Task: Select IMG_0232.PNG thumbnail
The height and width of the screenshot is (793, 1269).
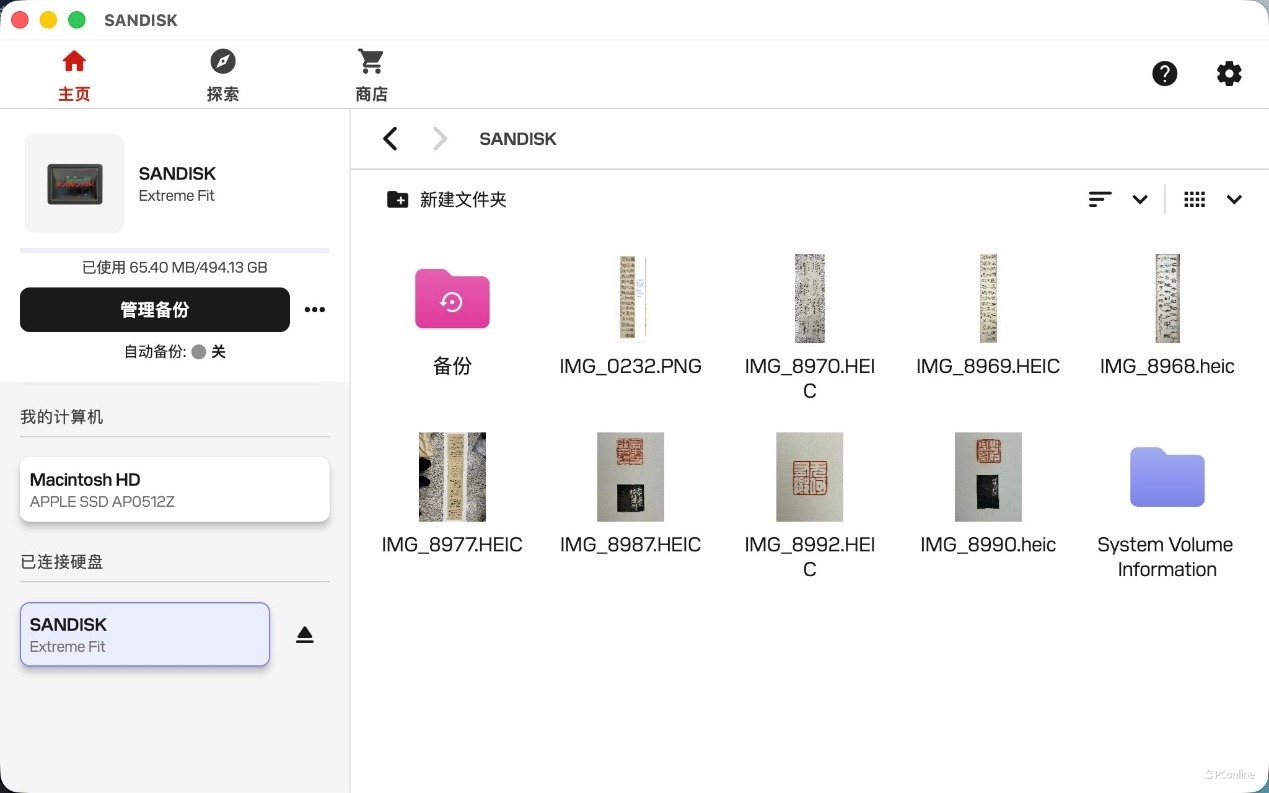Action: pos(631,298)
